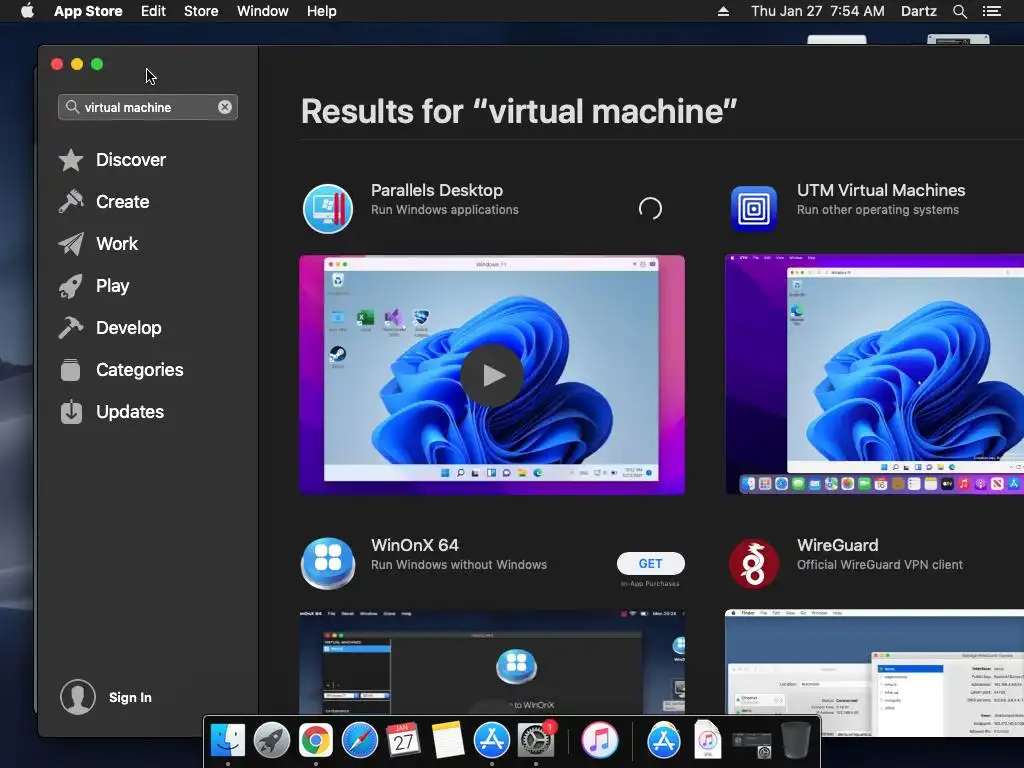Open the Edit menu
1024x768 pixels.
tap(153, 11)
